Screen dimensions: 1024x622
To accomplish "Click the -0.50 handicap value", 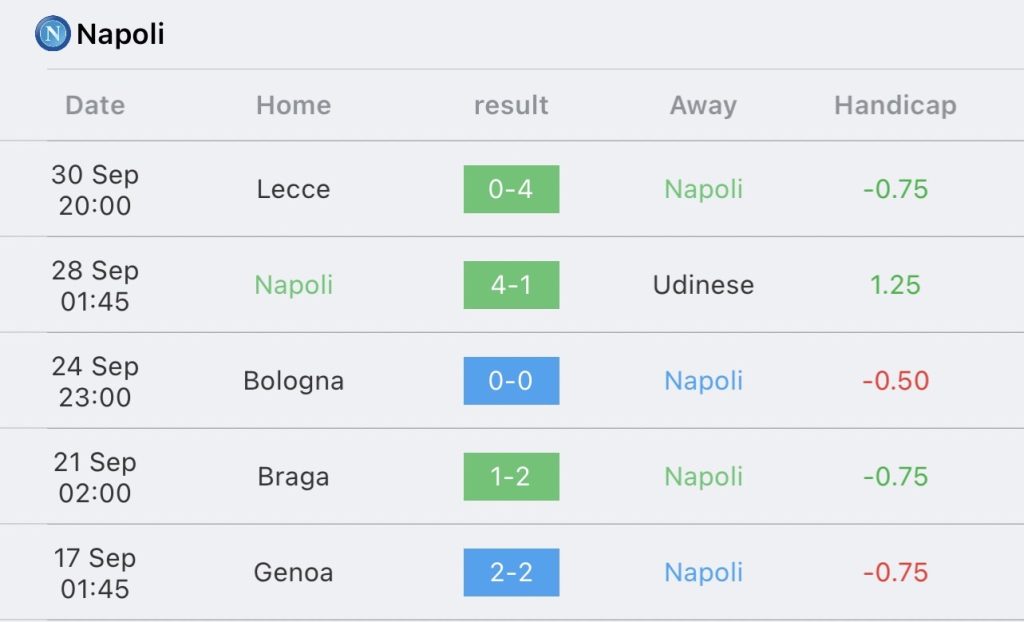I will click(x=895, y=381).
